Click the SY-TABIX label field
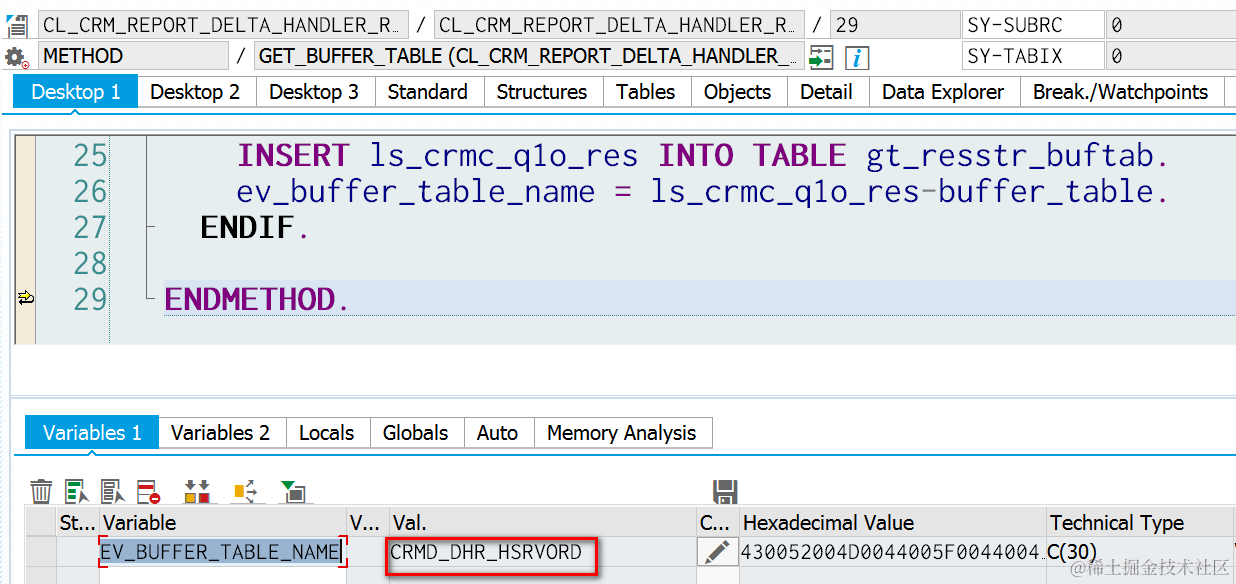 [1034, 56]
